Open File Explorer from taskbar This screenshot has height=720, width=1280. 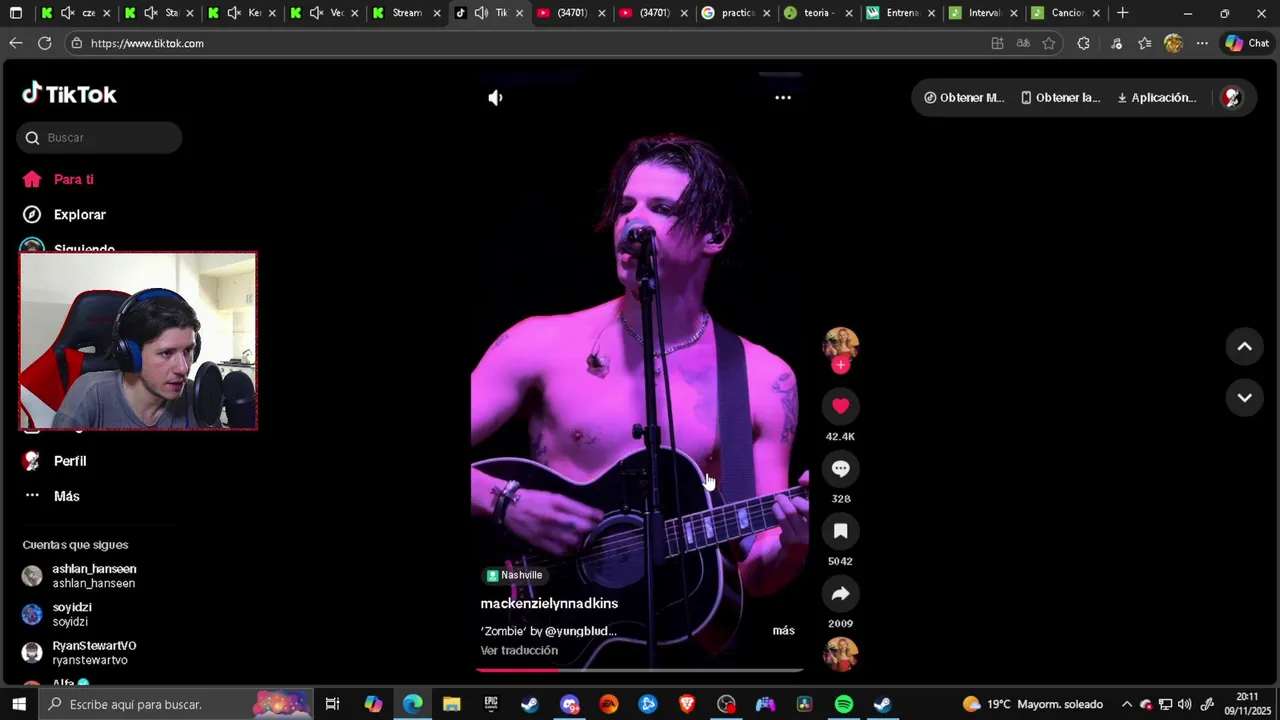451,704
